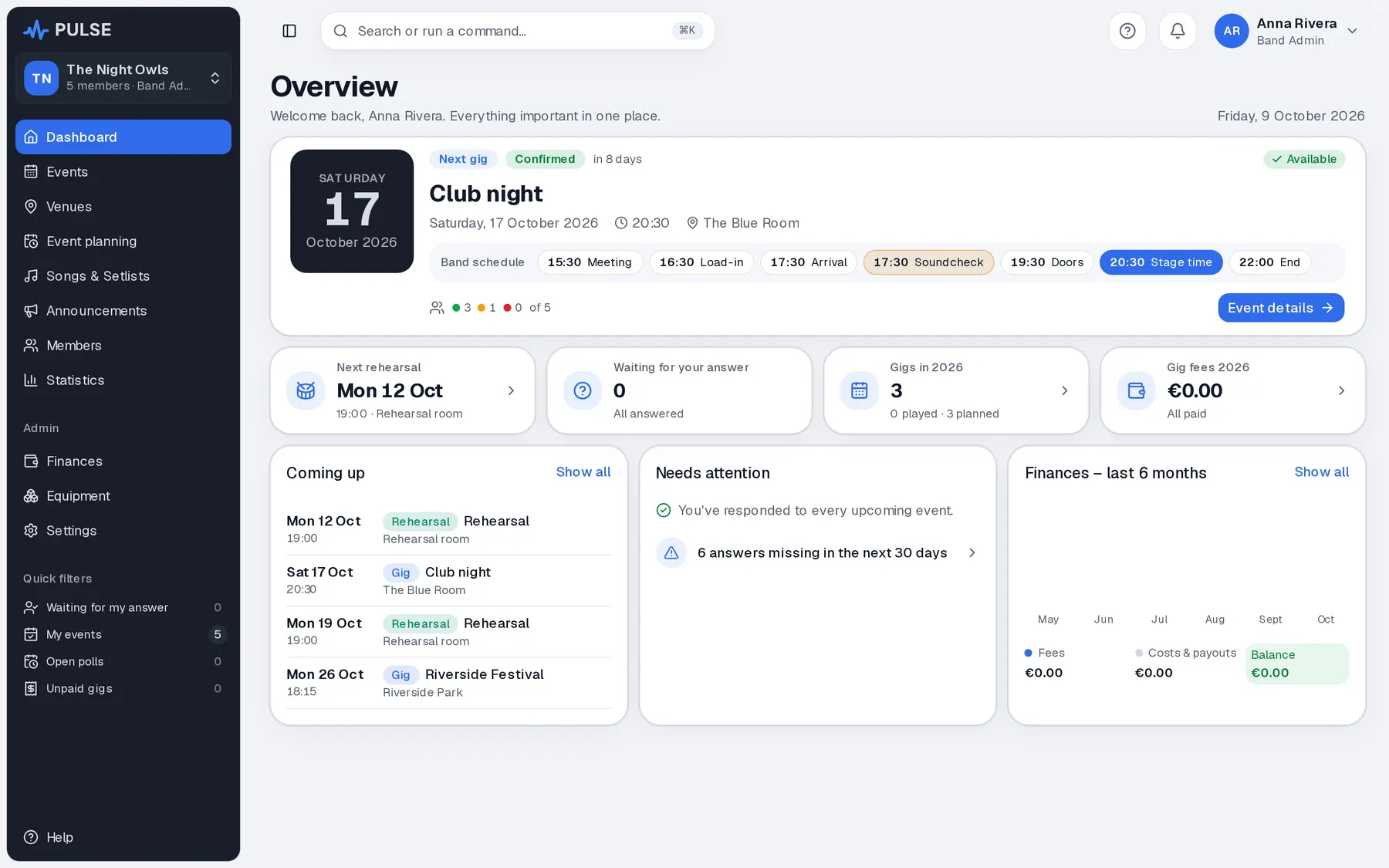Click the Gig fees wallet icon
The height and width of the screenshot is (868, 1389).
coord(1136,390)
